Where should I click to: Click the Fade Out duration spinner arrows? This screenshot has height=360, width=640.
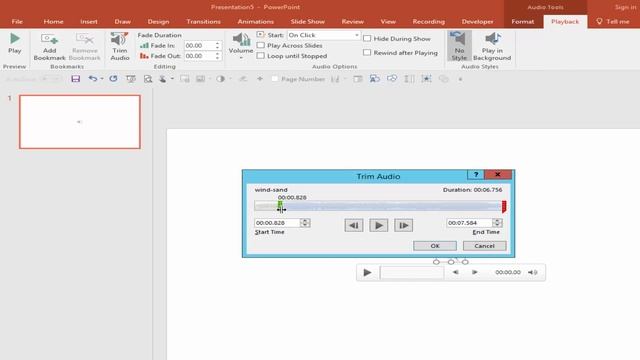218,56
